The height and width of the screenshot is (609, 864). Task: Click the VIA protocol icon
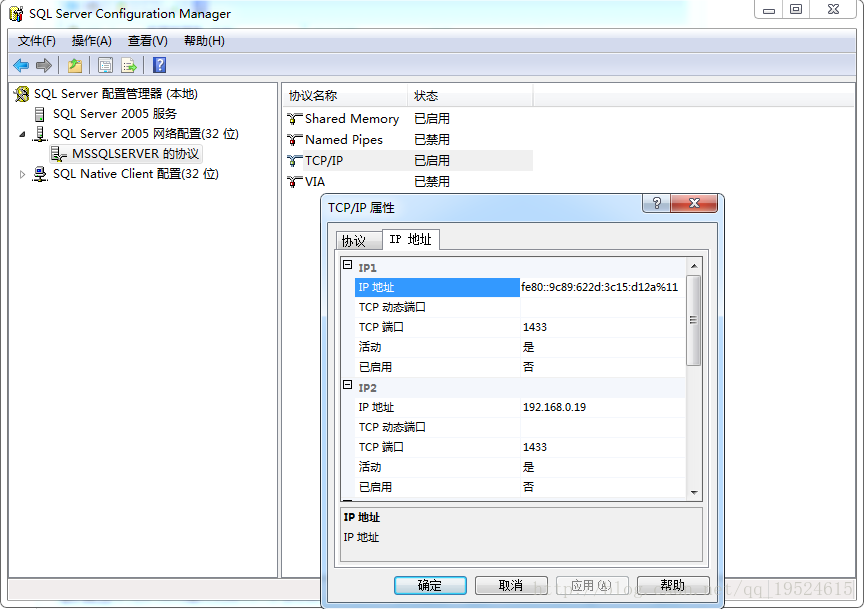(295, 181)
